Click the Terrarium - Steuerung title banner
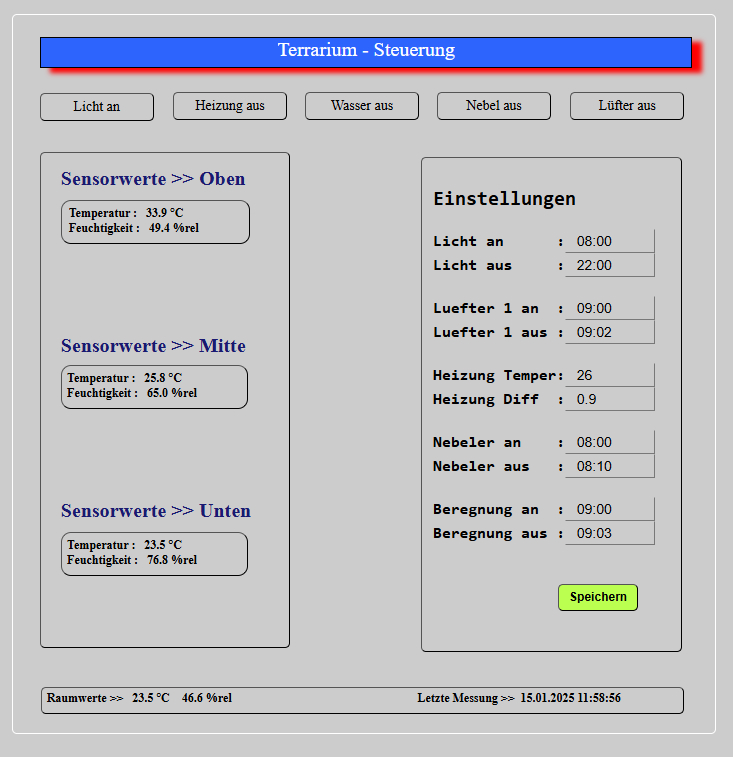 pos(366,52)
